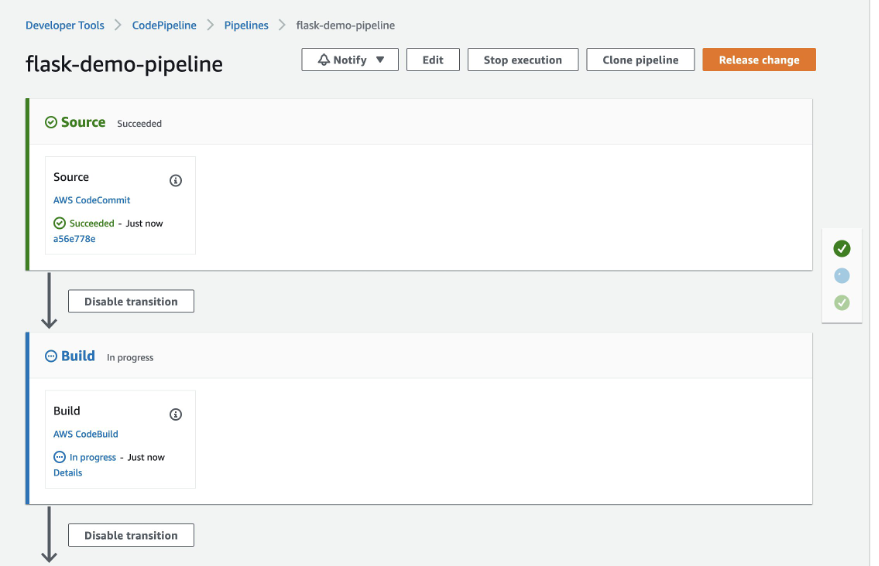Disable transition below the Build stage
Screen dimensions: 879x566
(131, 535)
